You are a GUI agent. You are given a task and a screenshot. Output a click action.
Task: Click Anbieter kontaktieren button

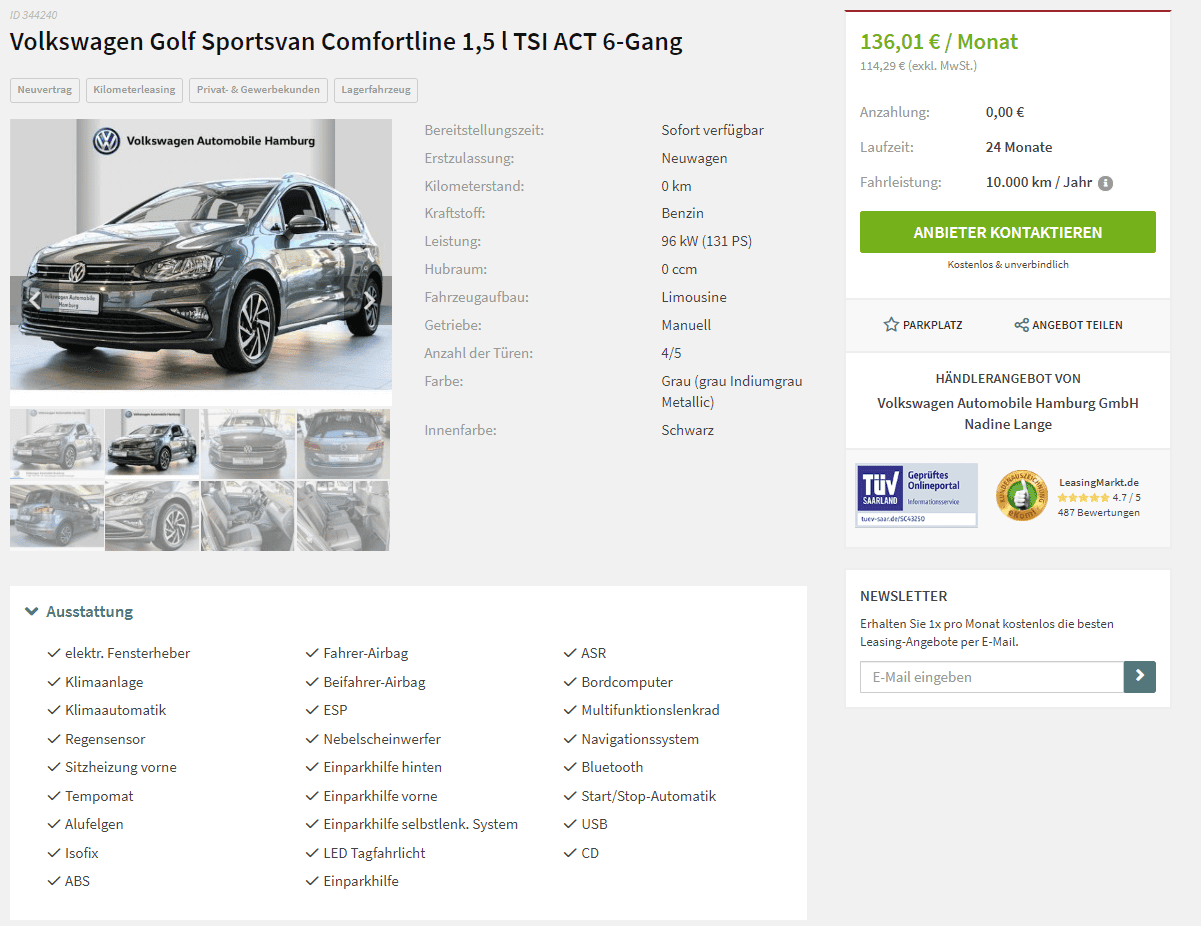point(1008,232)
